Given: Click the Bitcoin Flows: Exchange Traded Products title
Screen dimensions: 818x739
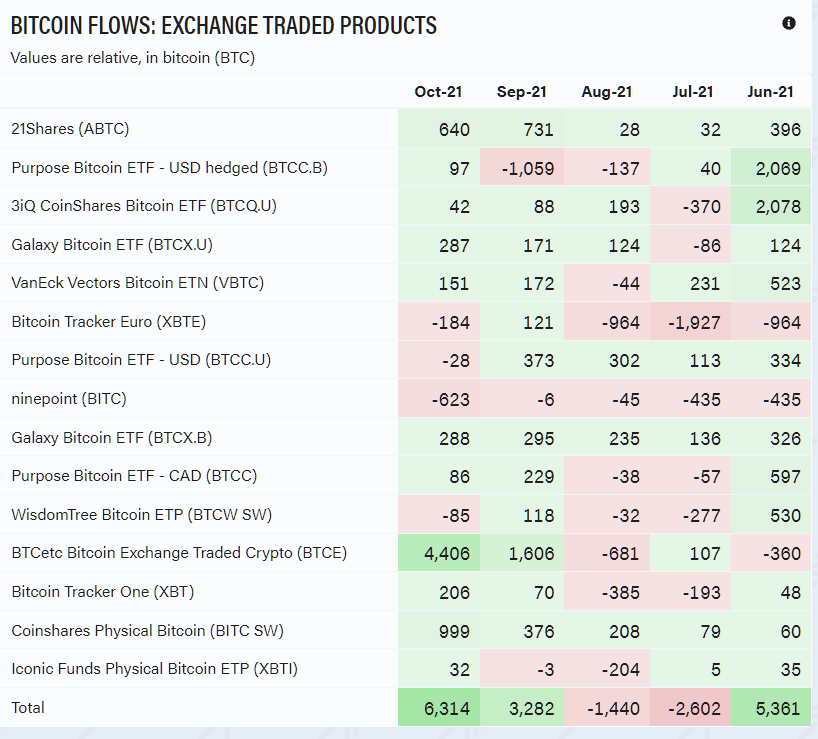Looking at the screenshot, I should [224, 26].
